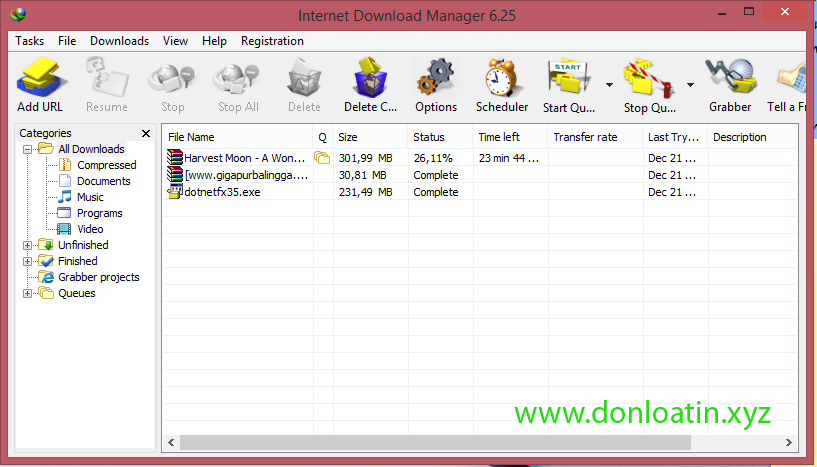817x467 pixels.
Task: Select the All Downloads category
Action: [91, 149]
